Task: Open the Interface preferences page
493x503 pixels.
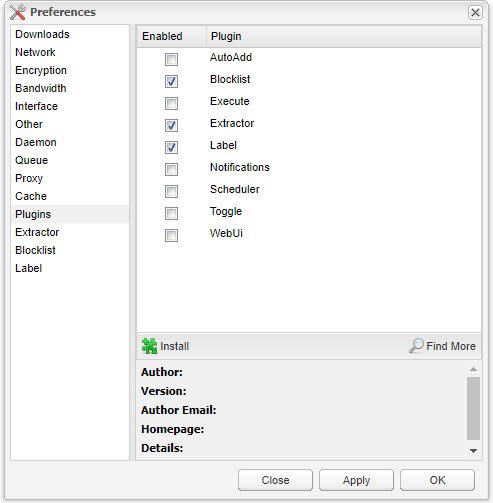Action: pyautogui.click(x=70, y=106)
